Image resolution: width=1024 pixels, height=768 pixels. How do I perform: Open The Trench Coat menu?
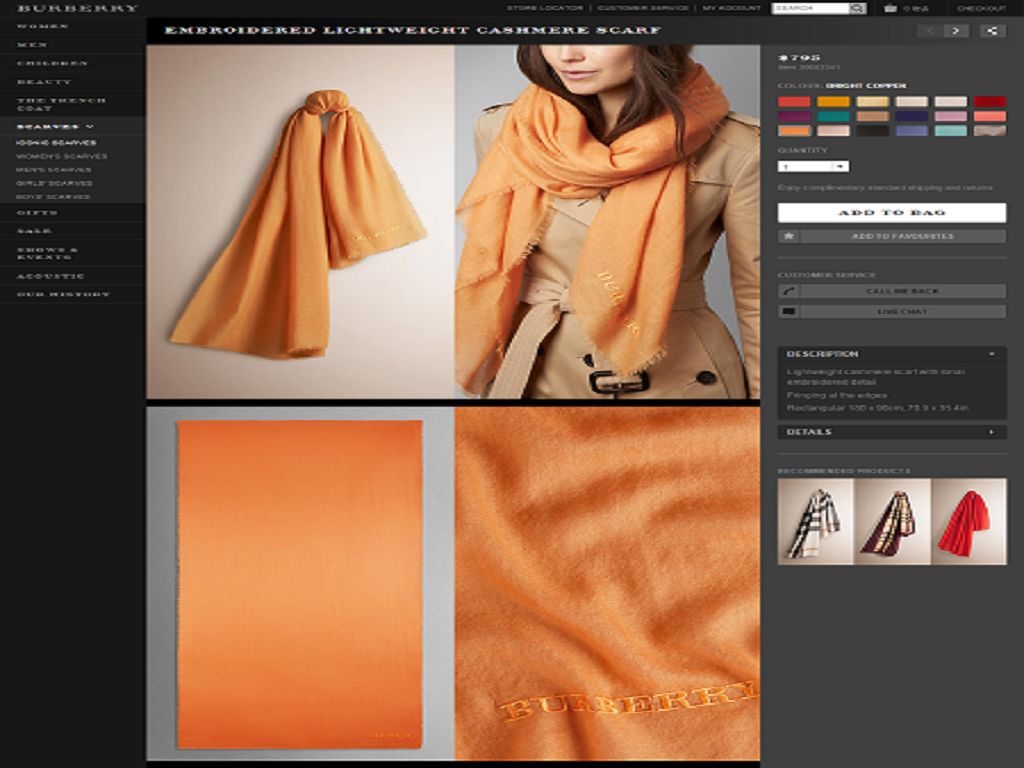coord(61,104)
